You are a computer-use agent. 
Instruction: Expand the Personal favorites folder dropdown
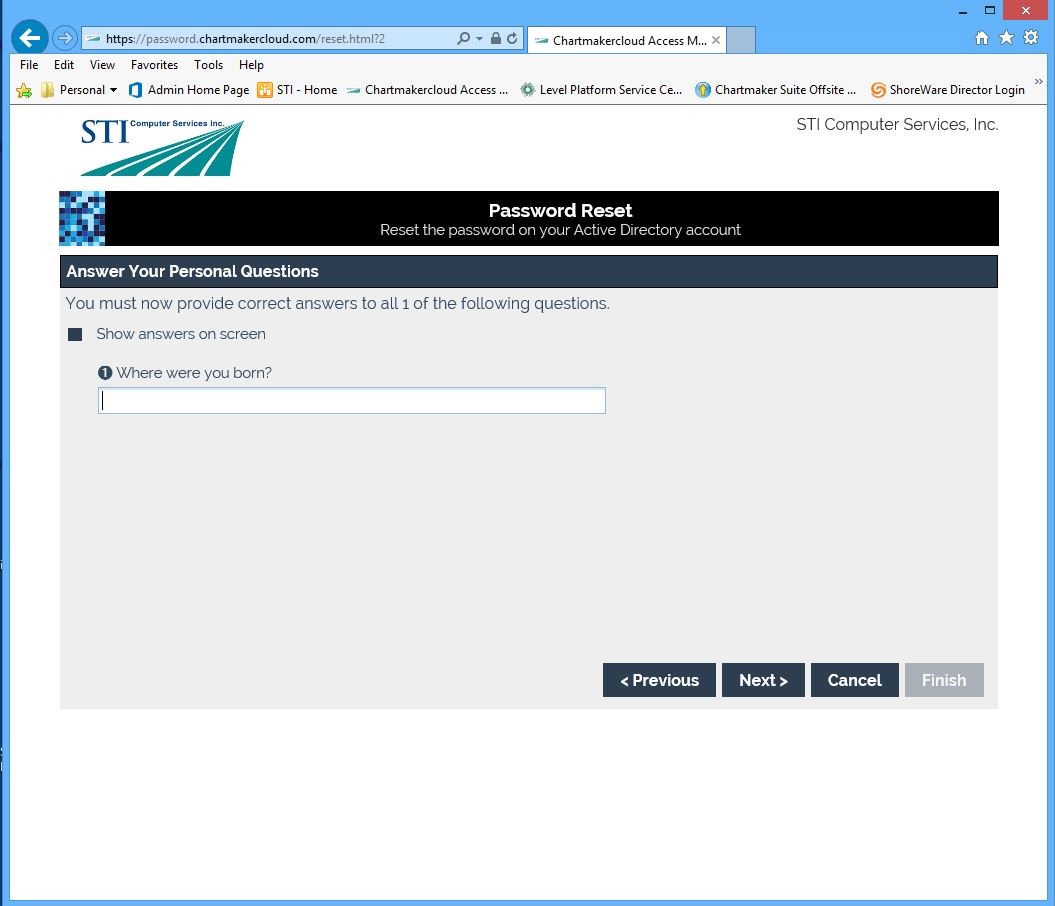[113, 90]
